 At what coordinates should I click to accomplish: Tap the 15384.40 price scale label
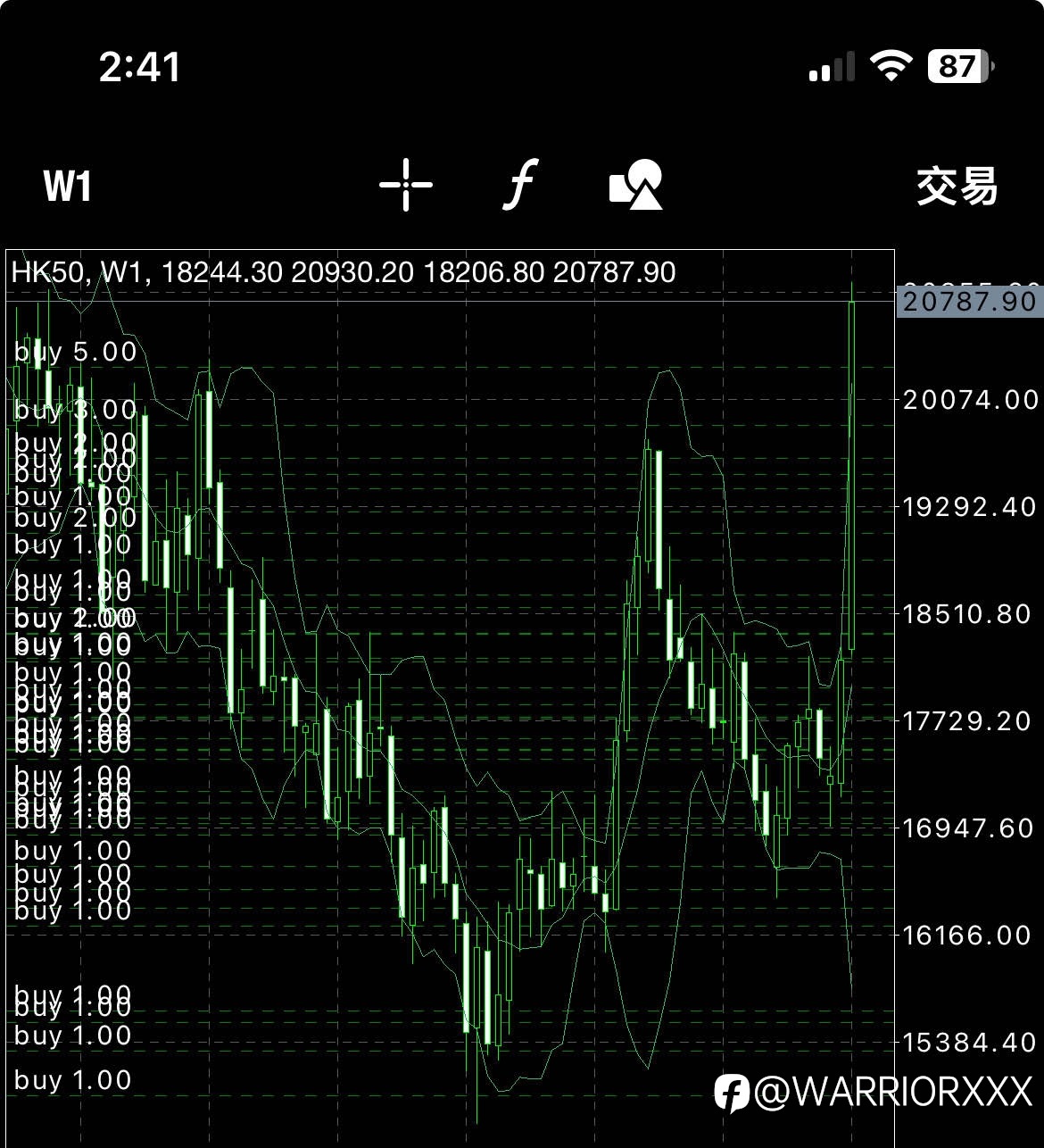971,1042
